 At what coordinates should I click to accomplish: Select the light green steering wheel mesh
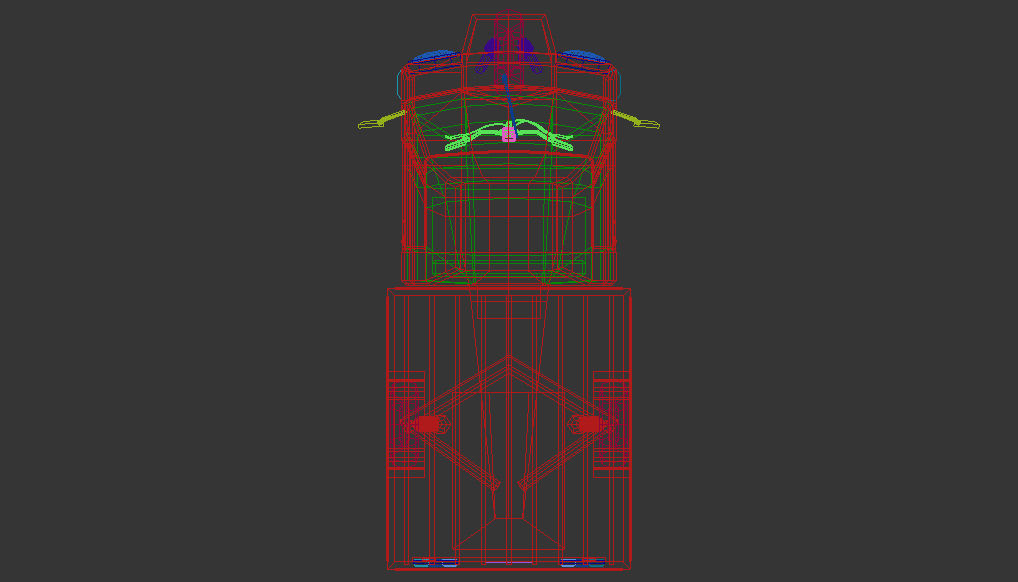[x=509, y=136]
